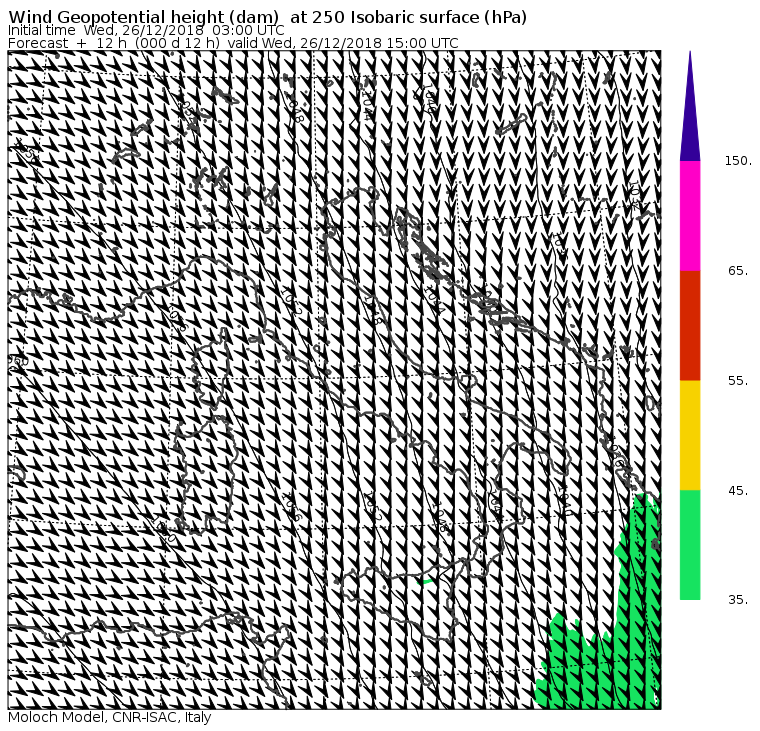Click the magenta 65-150 color band
The image size is (760, 731).
(x=690, y=216)
